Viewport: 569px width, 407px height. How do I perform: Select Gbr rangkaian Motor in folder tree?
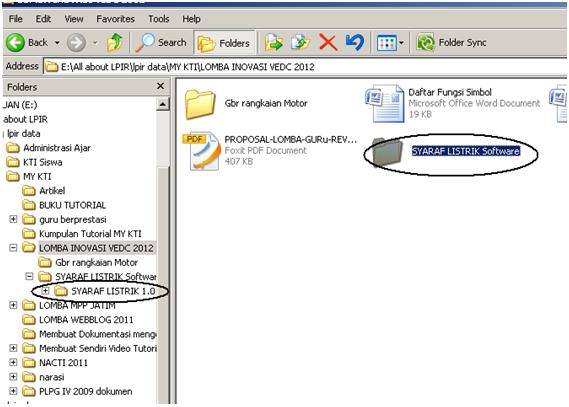[x=88, y=263]
